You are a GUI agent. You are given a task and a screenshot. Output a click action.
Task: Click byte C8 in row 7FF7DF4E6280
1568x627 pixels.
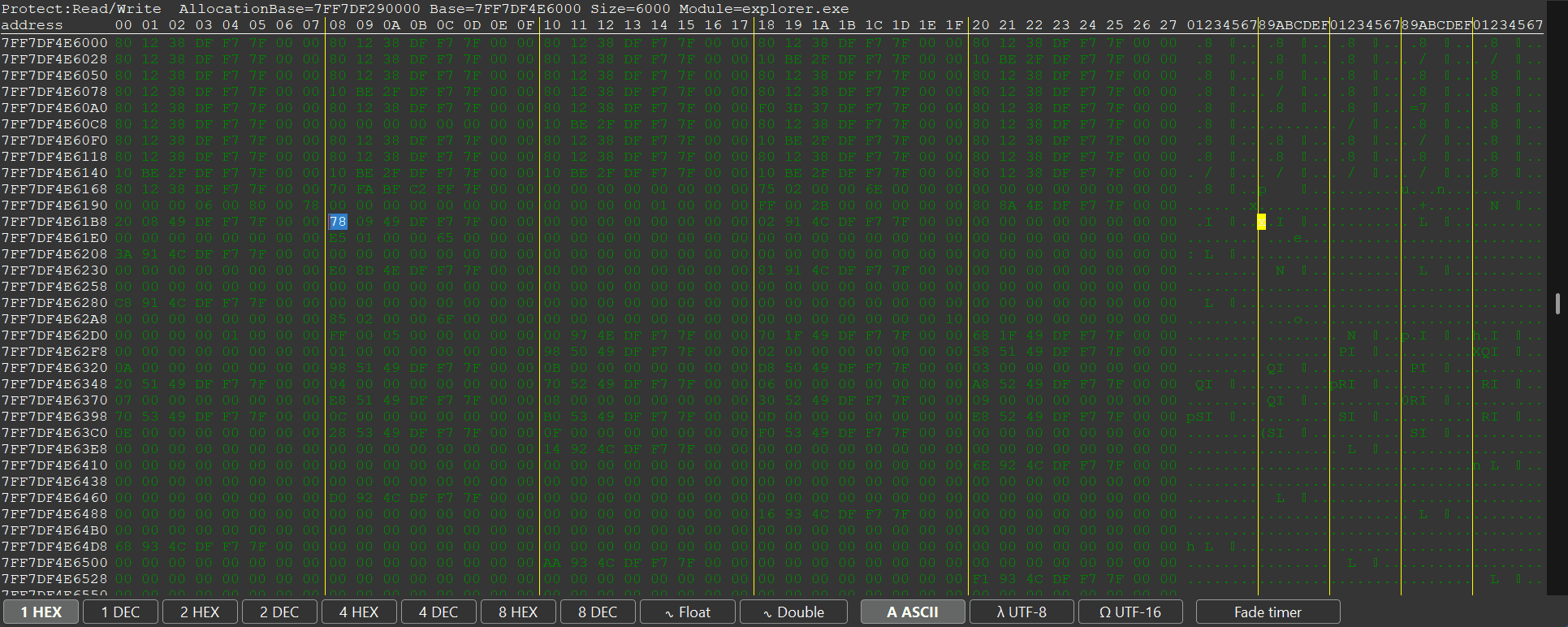pos(123,302)
